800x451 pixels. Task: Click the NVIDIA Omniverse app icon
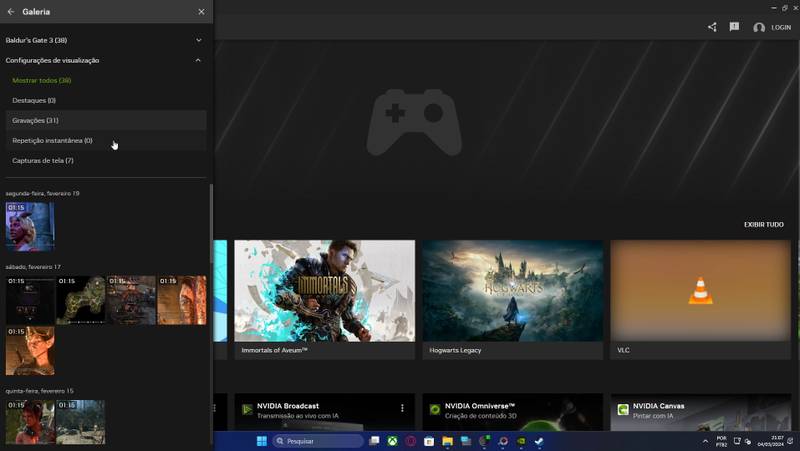[435, 410]
